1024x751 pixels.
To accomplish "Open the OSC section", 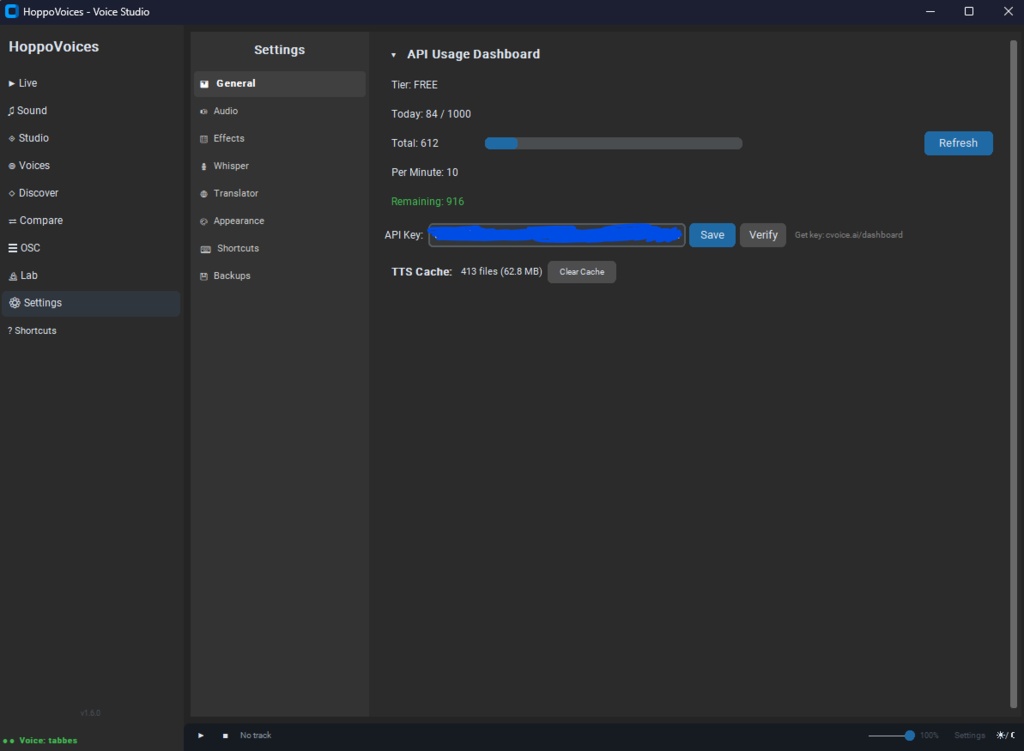I will pyautogui.click(x=91, y=248).
